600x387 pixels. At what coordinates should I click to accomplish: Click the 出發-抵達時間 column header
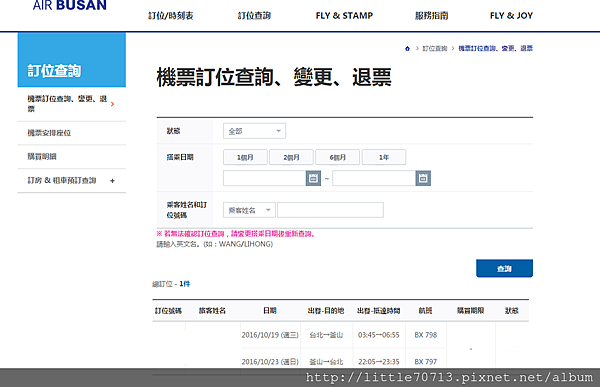pos(378,311)
